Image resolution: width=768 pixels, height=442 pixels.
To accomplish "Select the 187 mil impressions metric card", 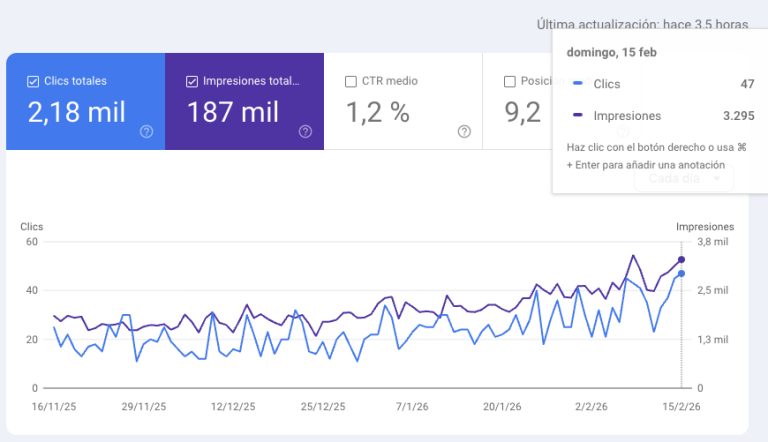I will click(244, 101).
